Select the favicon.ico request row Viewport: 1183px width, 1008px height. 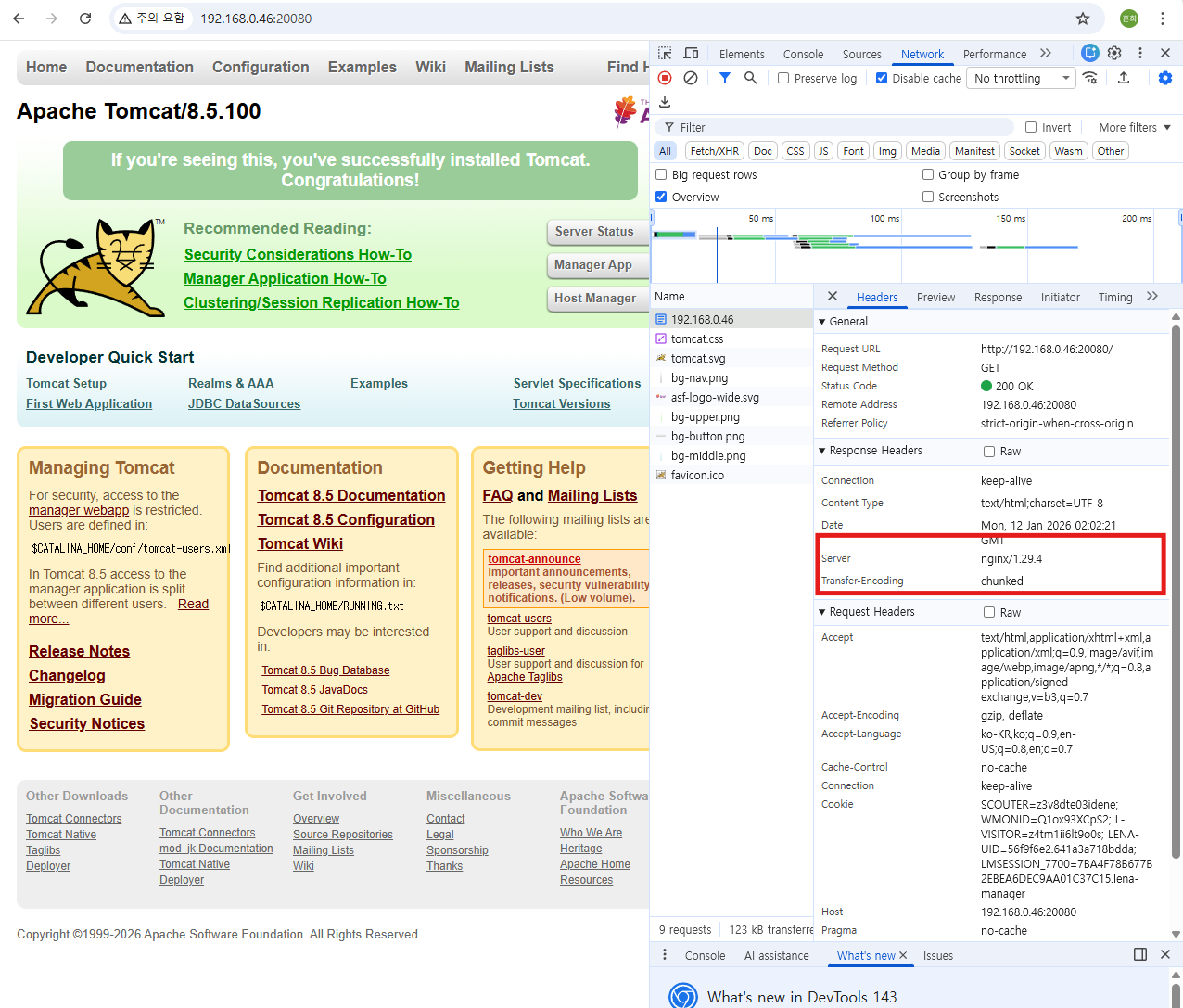coord(731,475)
